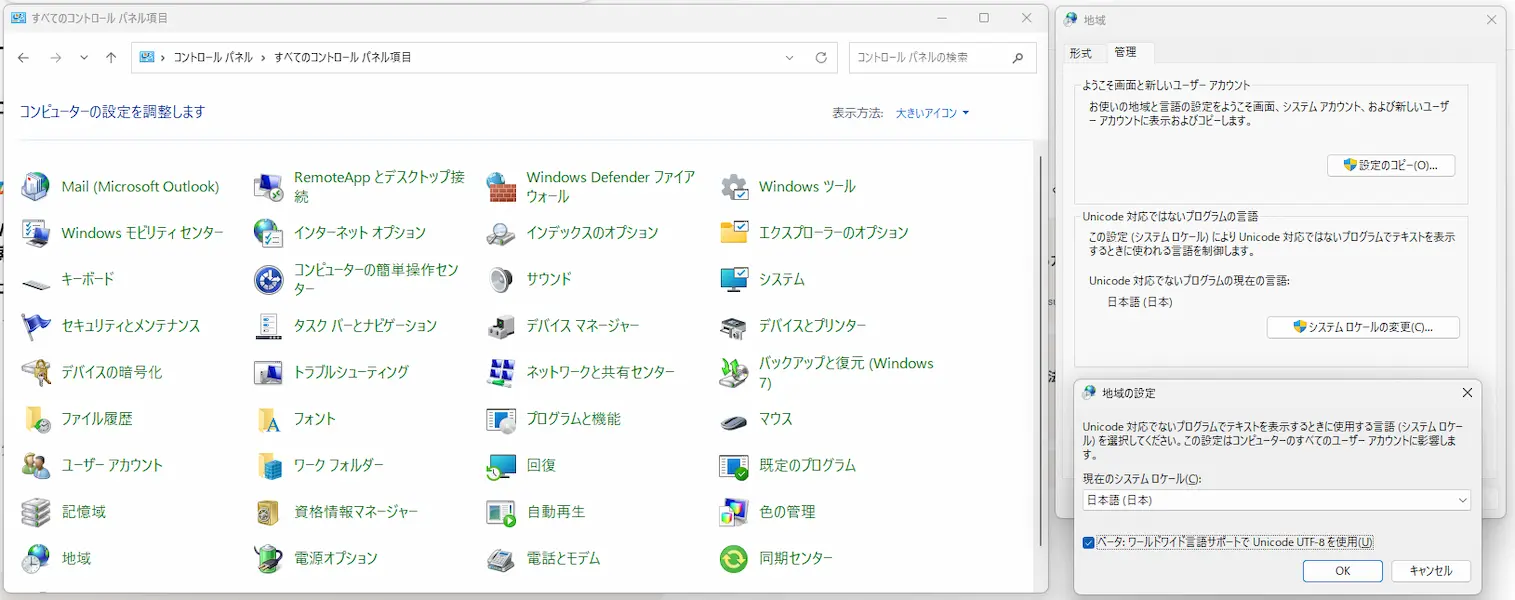Open the Windows ツール gear icon
1515x600 pixels.
pos(734,186)
